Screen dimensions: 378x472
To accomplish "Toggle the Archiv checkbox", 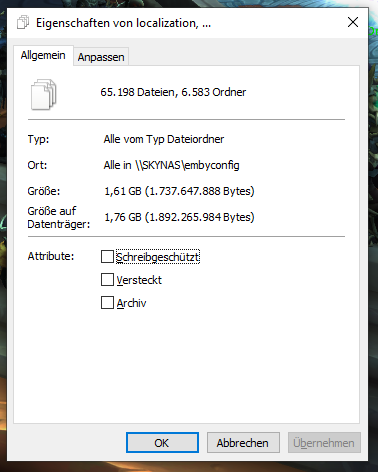I will (x=107, y=303).
